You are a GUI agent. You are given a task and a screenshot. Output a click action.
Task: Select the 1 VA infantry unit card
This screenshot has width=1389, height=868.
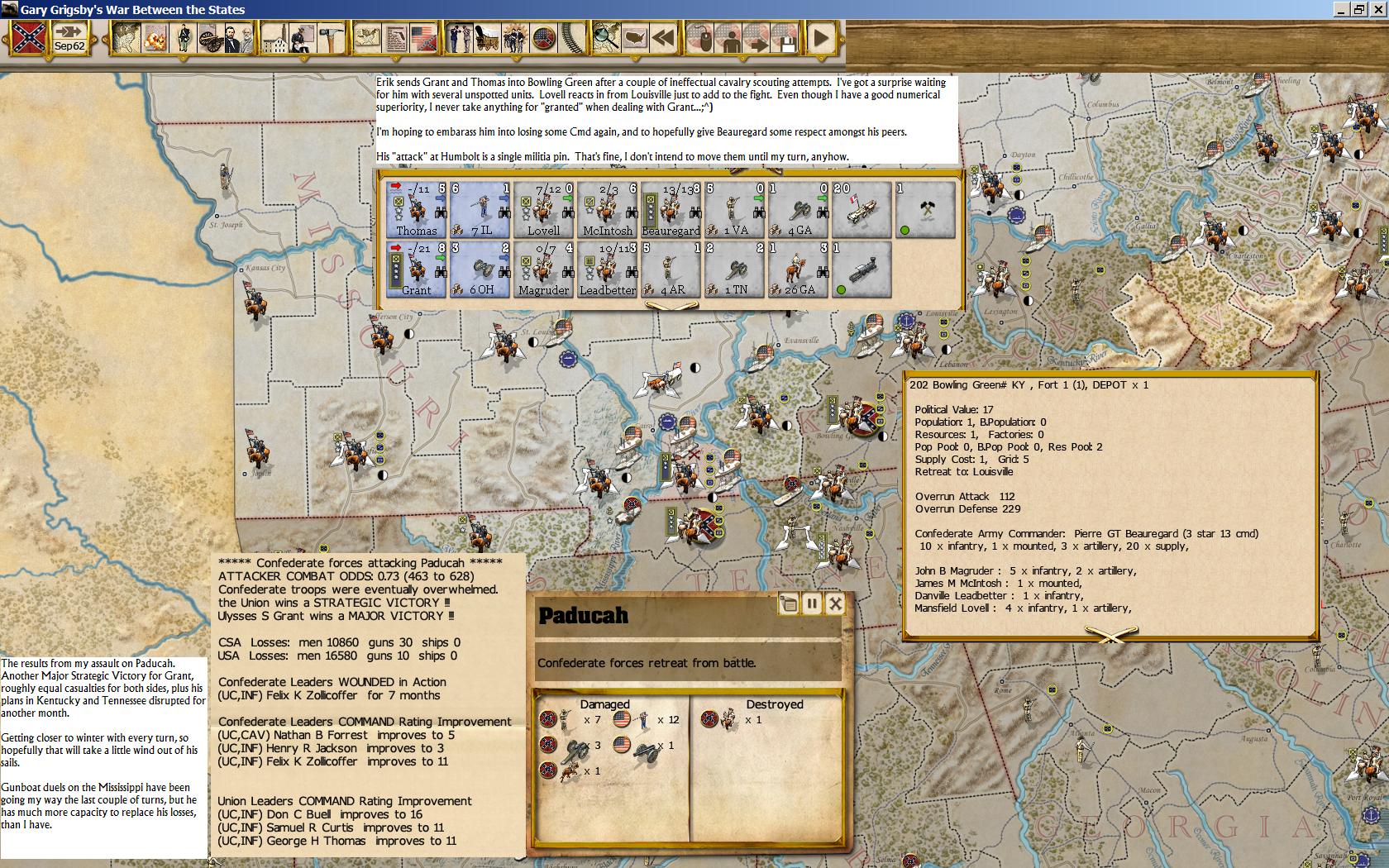point(735,210)
